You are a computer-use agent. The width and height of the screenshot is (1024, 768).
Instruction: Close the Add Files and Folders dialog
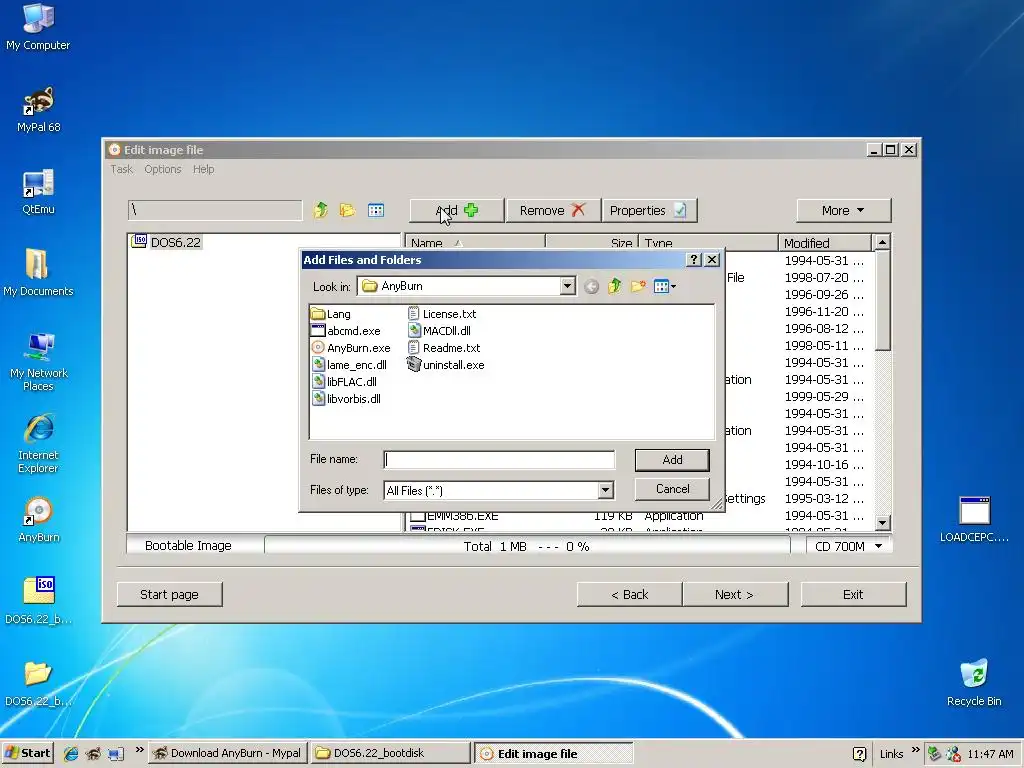pyautogui.click(x=712, y=260)
